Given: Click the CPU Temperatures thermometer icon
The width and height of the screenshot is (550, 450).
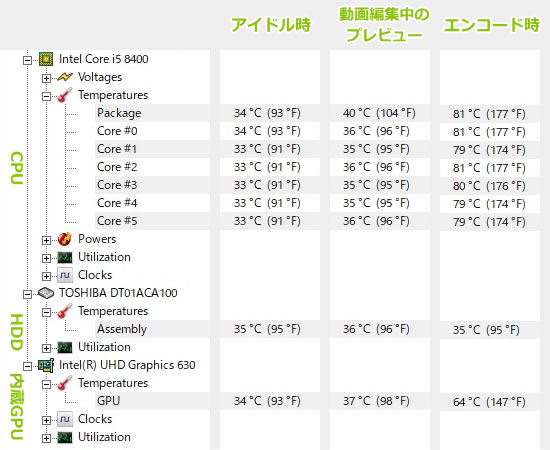Looking at the screenshot, I should 65,95.
